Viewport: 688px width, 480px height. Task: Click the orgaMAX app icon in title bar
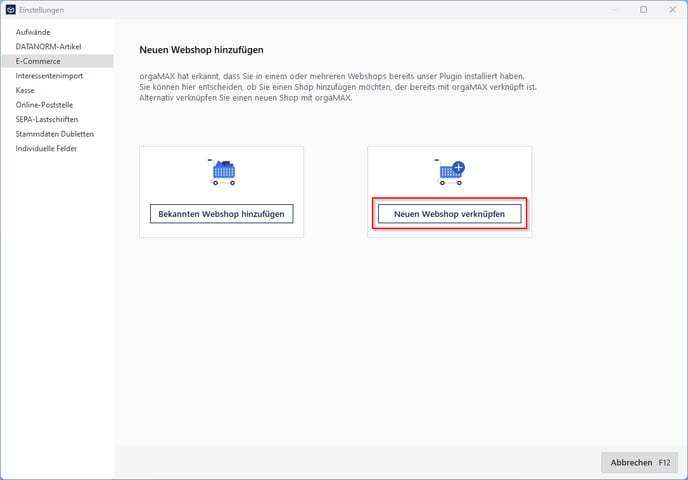(11, 10)
